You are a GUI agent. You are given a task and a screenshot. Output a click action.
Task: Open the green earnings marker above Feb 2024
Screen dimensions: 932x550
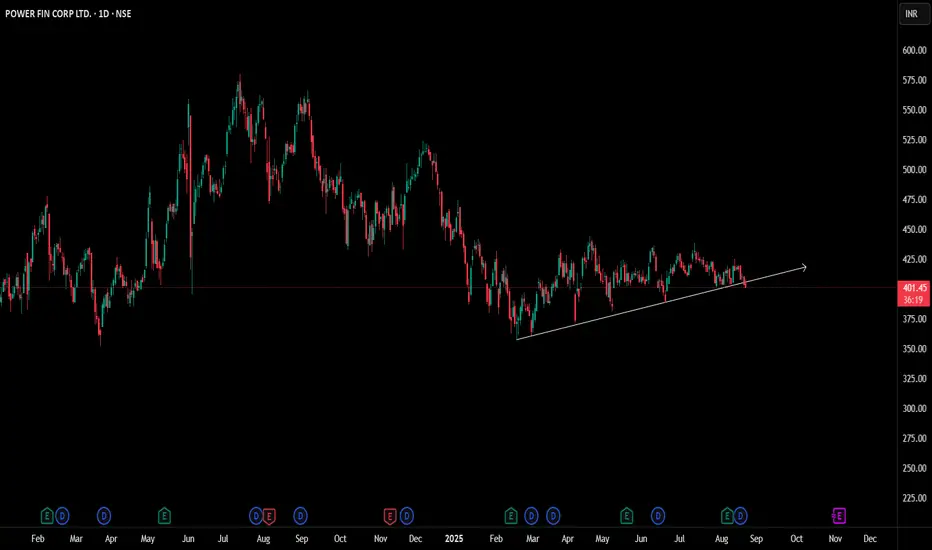coord(46,516)
